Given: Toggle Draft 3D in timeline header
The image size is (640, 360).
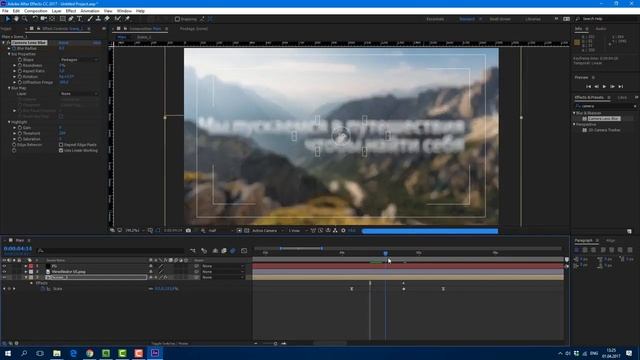Looking at the screenshot, I should coord(204,251).
